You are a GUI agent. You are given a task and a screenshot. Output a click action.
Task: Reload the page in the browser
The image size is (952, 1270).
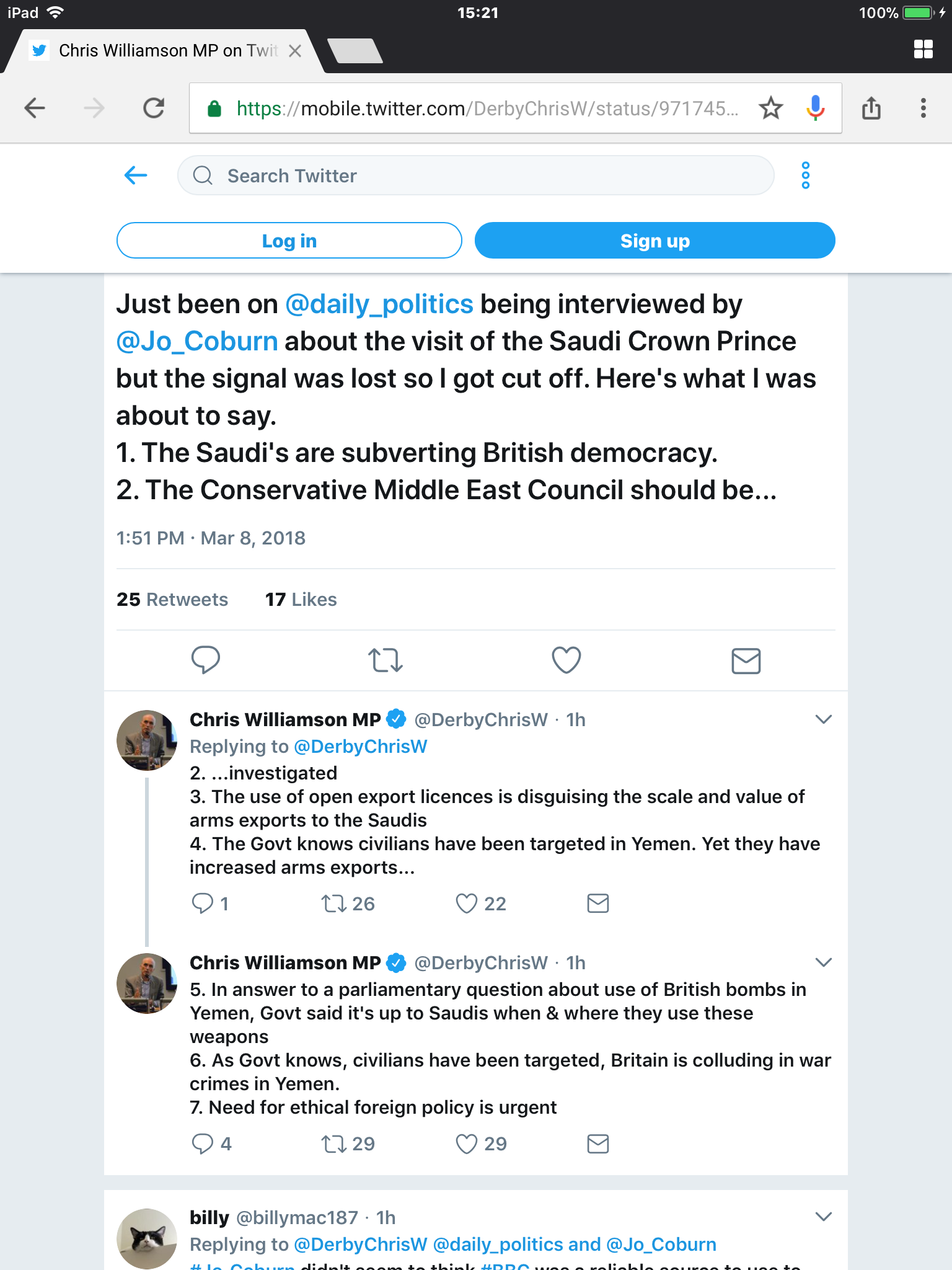point(154,109)
